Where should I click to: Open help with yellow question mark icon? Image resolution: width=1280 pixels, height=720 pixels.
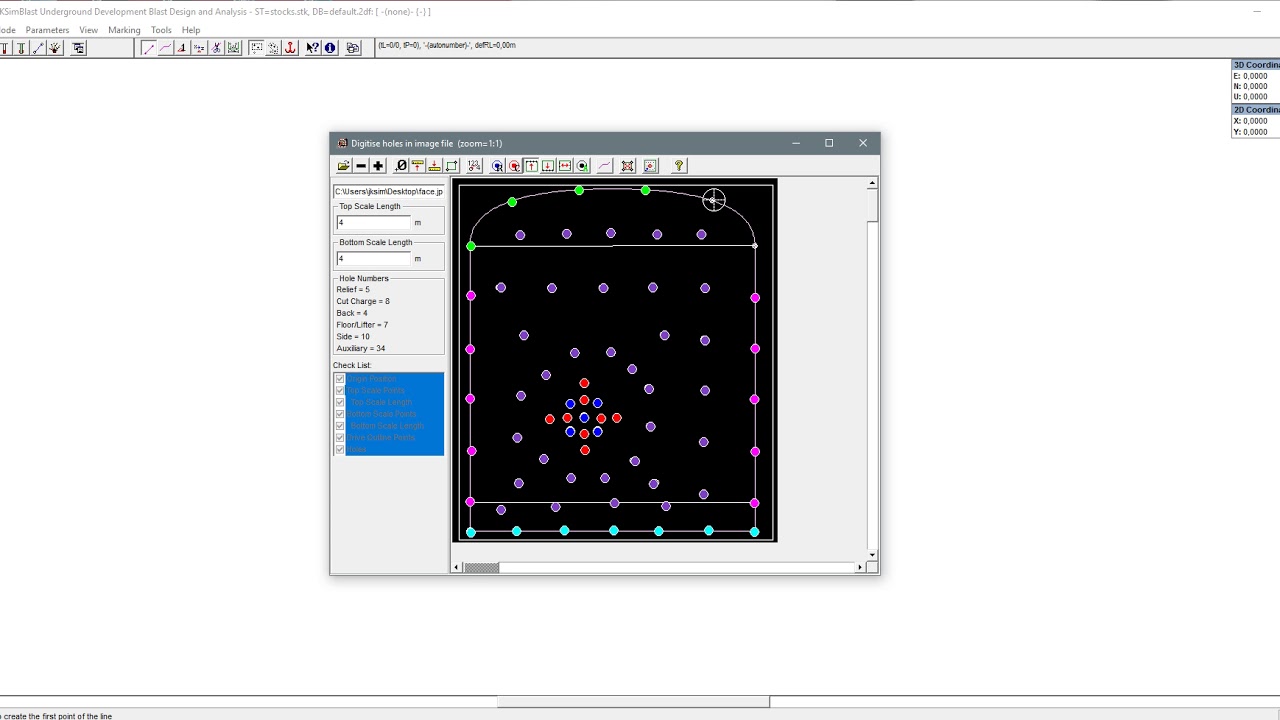pos(679,166)
